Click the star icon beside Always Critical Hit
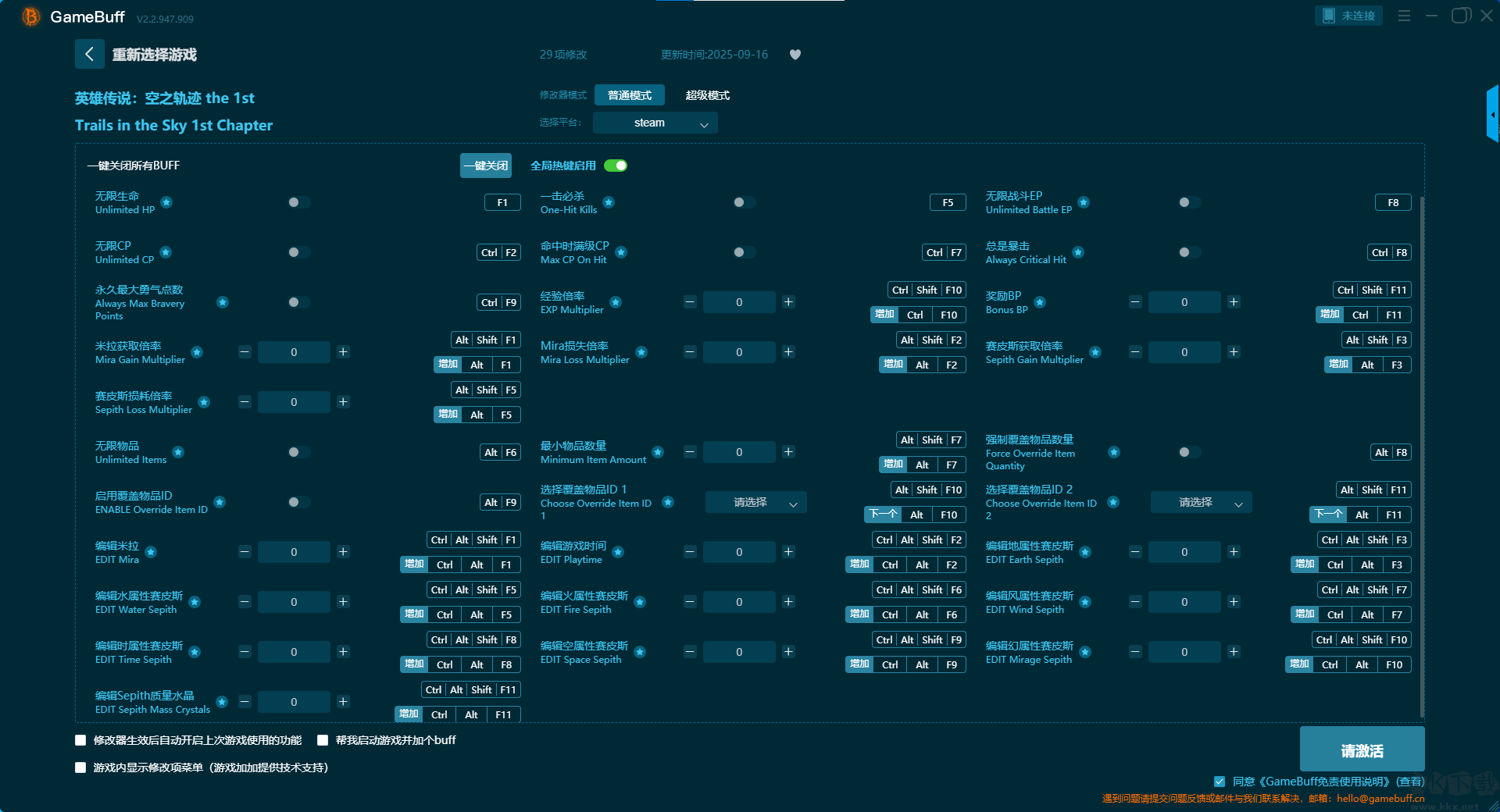The image size is (1500, 812). [1078, 252]
